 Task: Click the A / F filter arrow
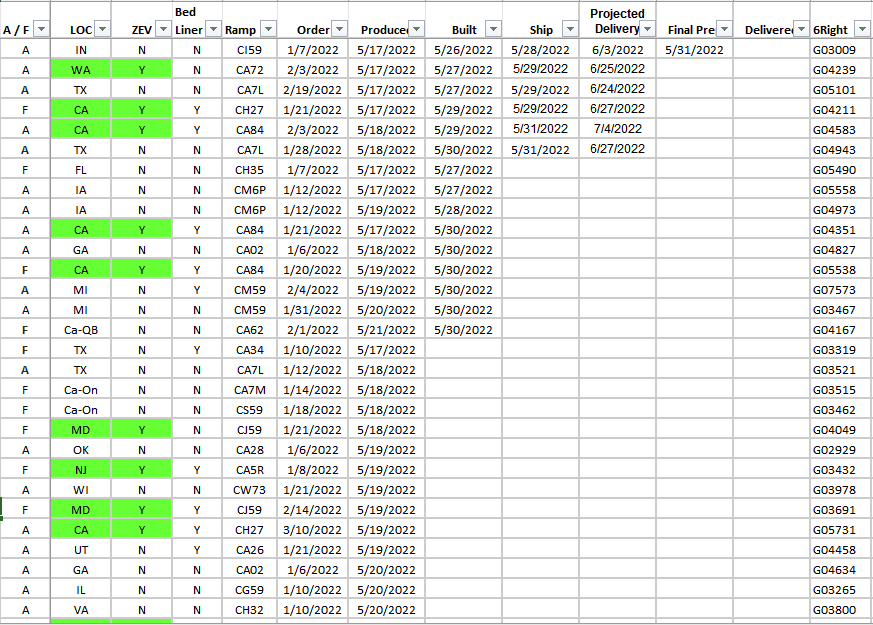[40, 29]
